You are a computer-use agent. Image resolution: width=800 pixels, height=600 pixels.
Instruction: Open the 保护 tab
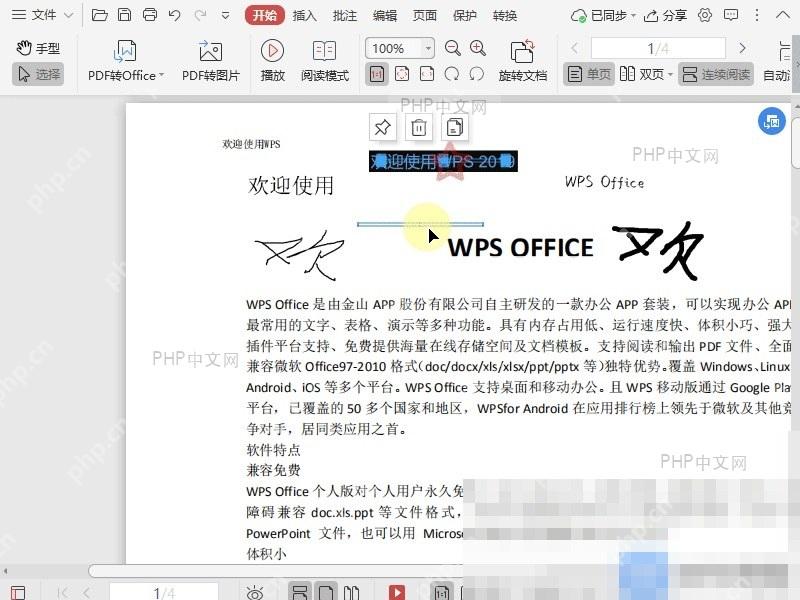click(x=465, y=16)
